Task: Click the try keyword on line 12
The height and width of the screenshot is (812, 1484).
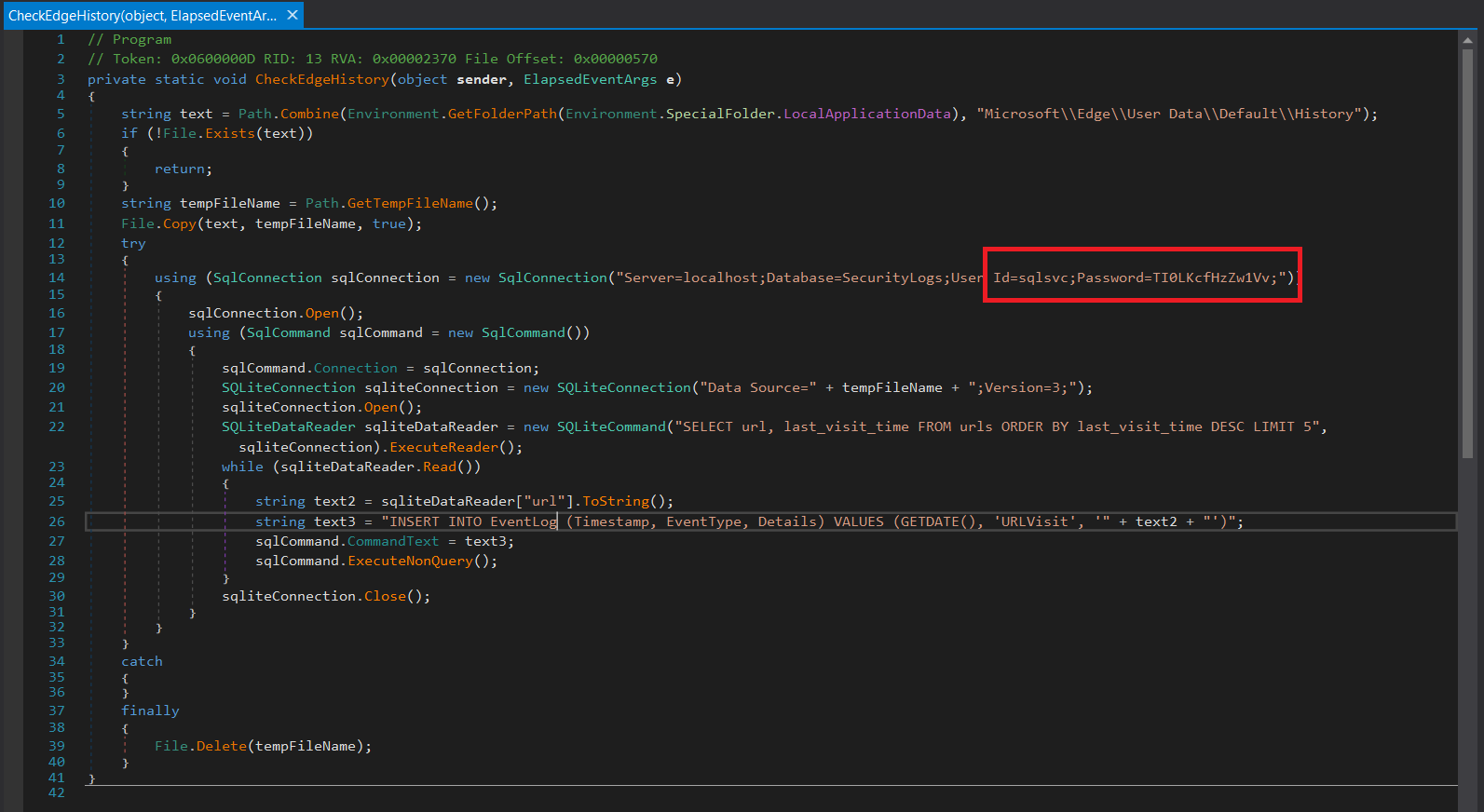Action: tap(133, 243)
